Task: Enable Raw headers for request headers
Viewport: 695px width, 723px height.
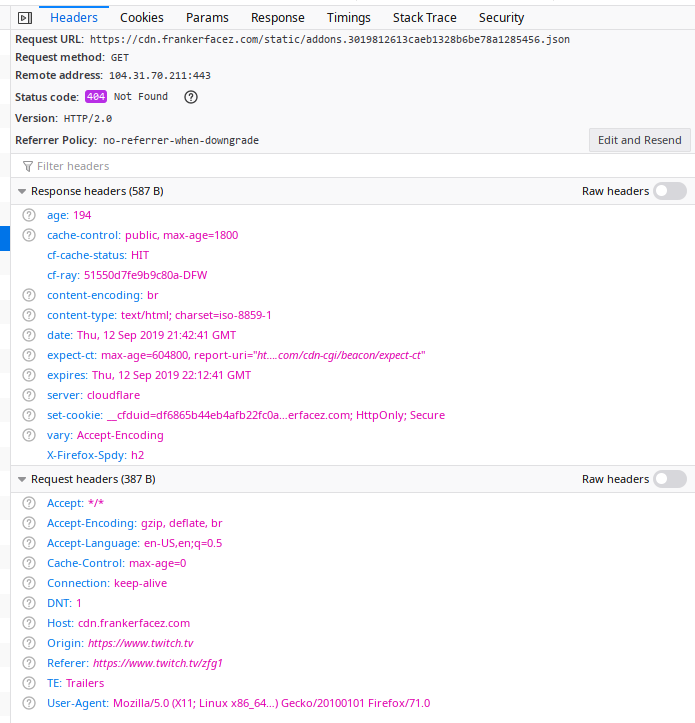Action: click(x=670, y=479)
